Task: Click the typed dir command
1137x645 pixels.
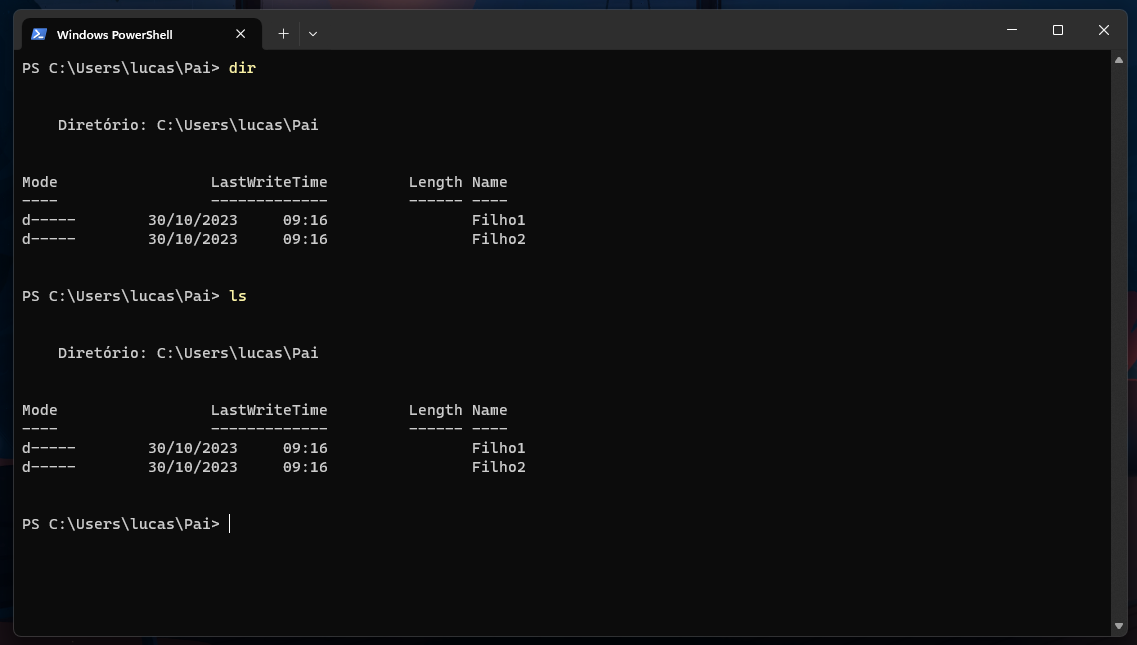Action: click(241, 67)
